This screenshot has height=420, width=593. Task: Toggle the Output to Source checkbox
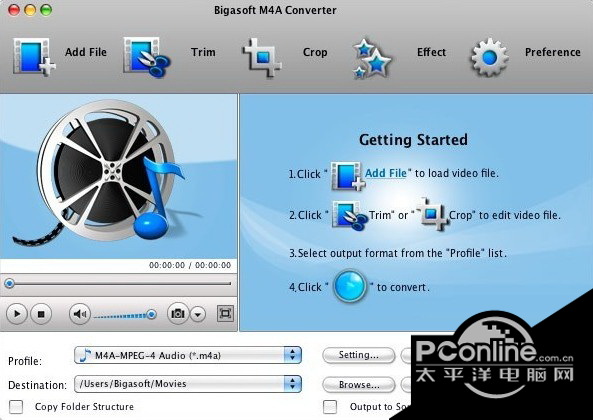(x=330, y=407)
